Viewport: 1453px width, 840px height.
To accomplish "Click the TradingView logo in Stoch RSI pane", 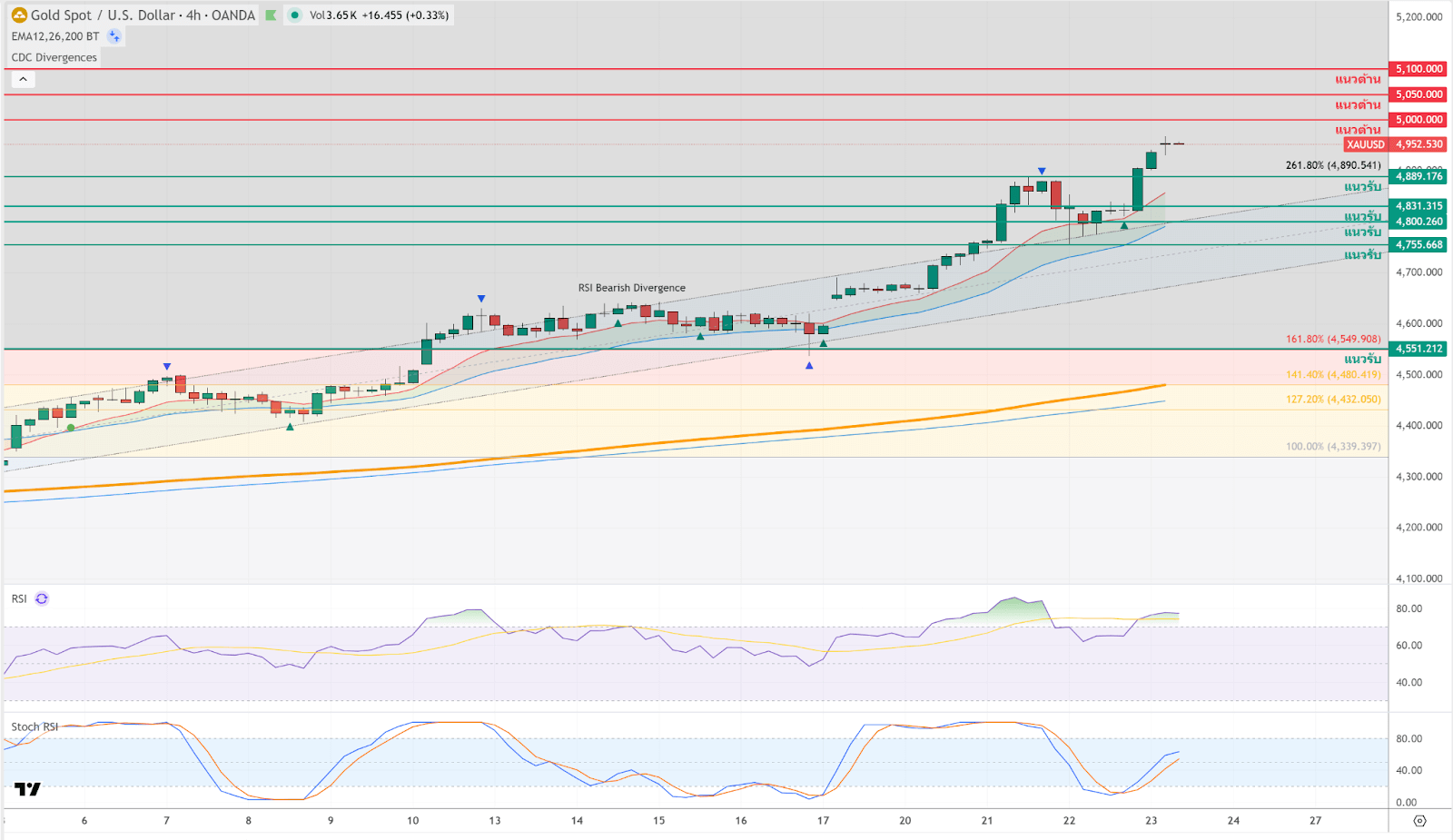I will (x=27, y=789).
